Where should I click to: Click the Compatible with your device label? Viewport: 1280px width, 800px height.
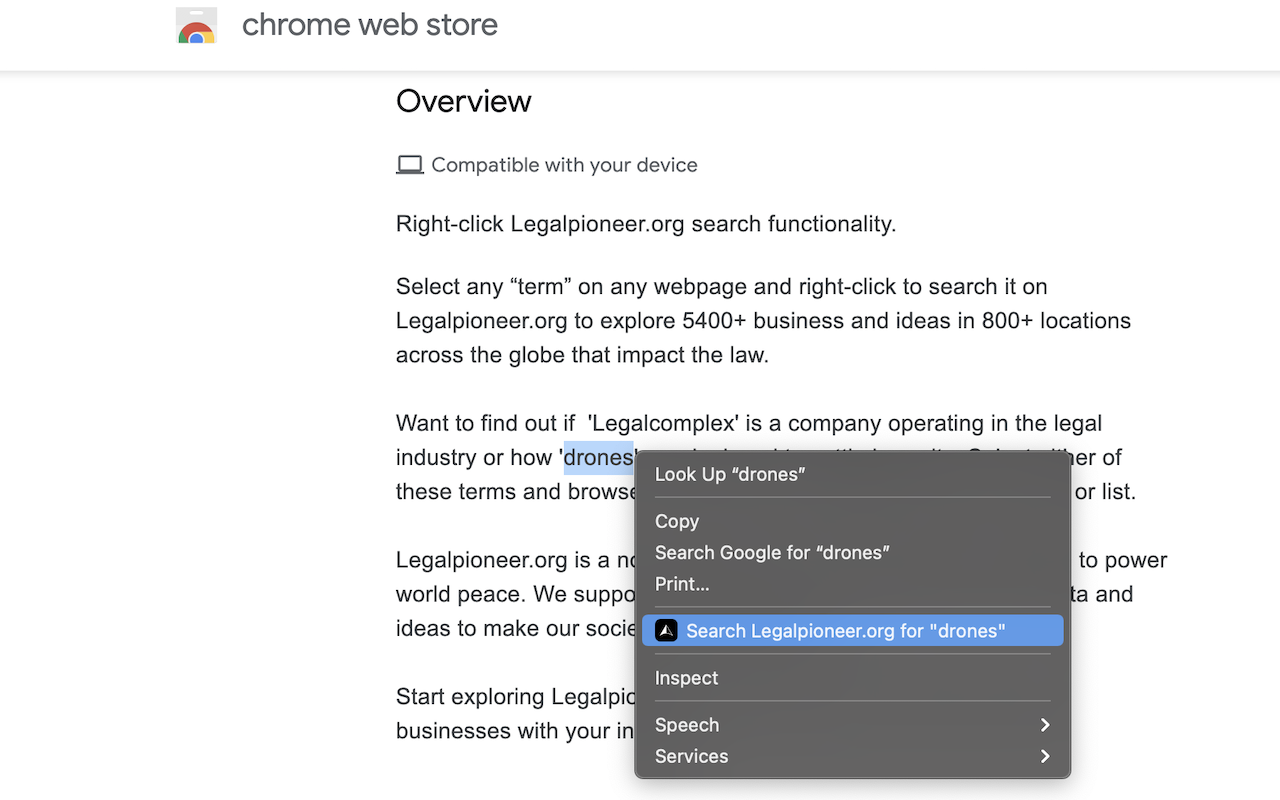tap(563, 164)
